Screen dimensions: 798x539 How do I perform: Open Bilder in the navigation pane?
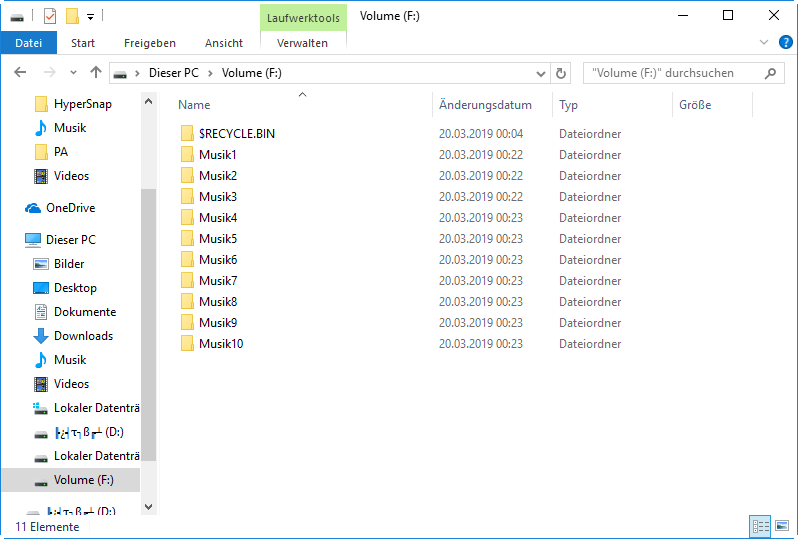click(x=59, y=264)
